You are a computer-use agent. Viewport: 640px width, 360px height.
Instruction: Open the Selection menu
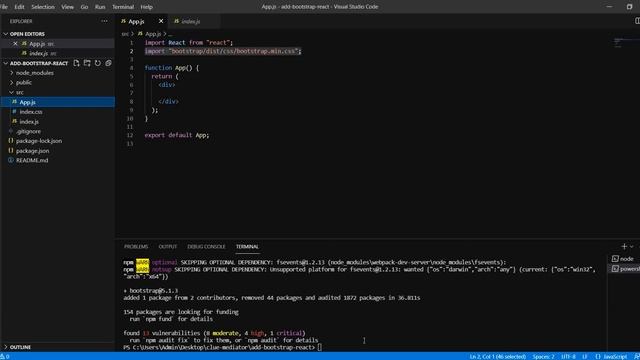43,7
